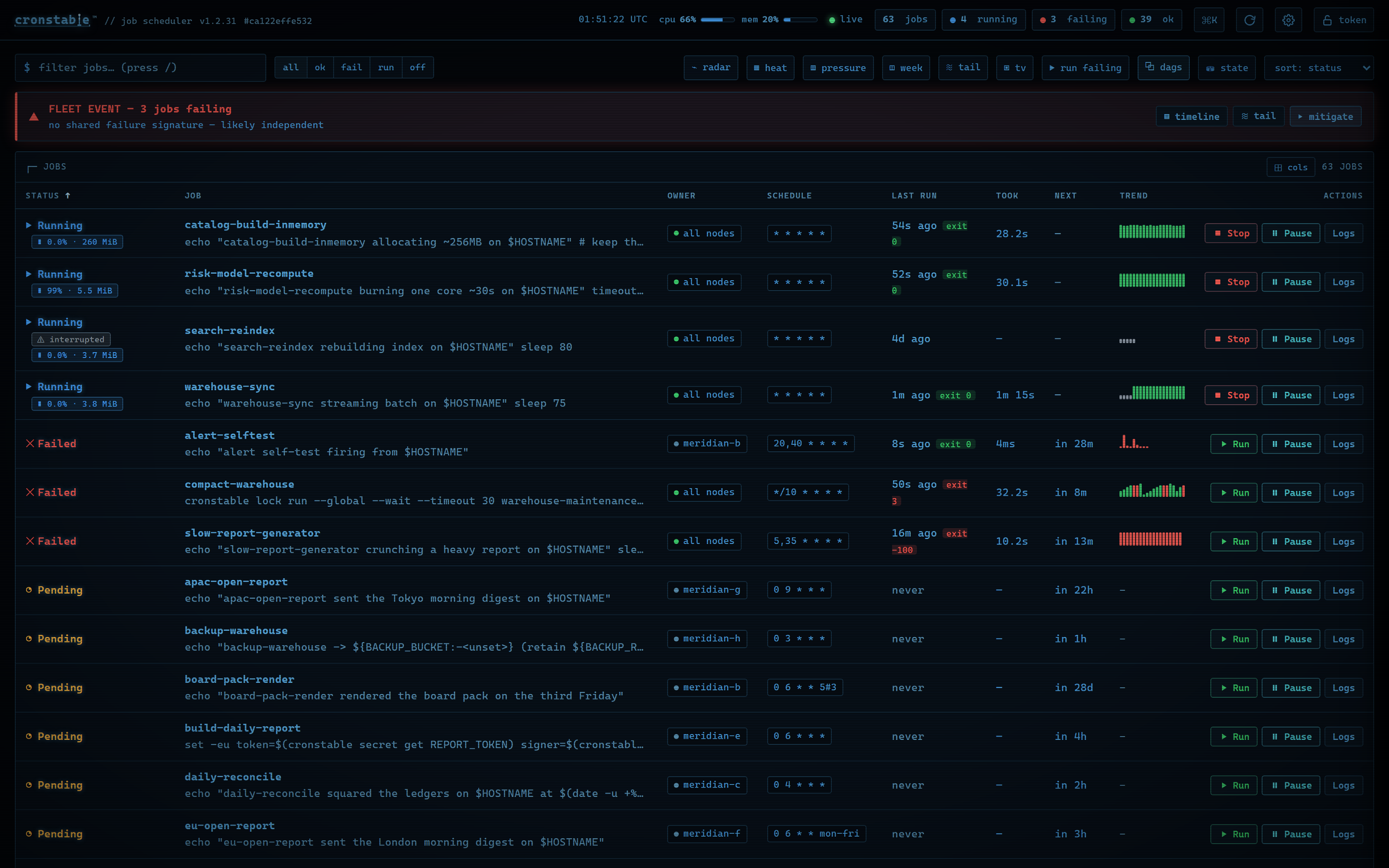Run the eu-open-report job

[x=1234, y=835]
